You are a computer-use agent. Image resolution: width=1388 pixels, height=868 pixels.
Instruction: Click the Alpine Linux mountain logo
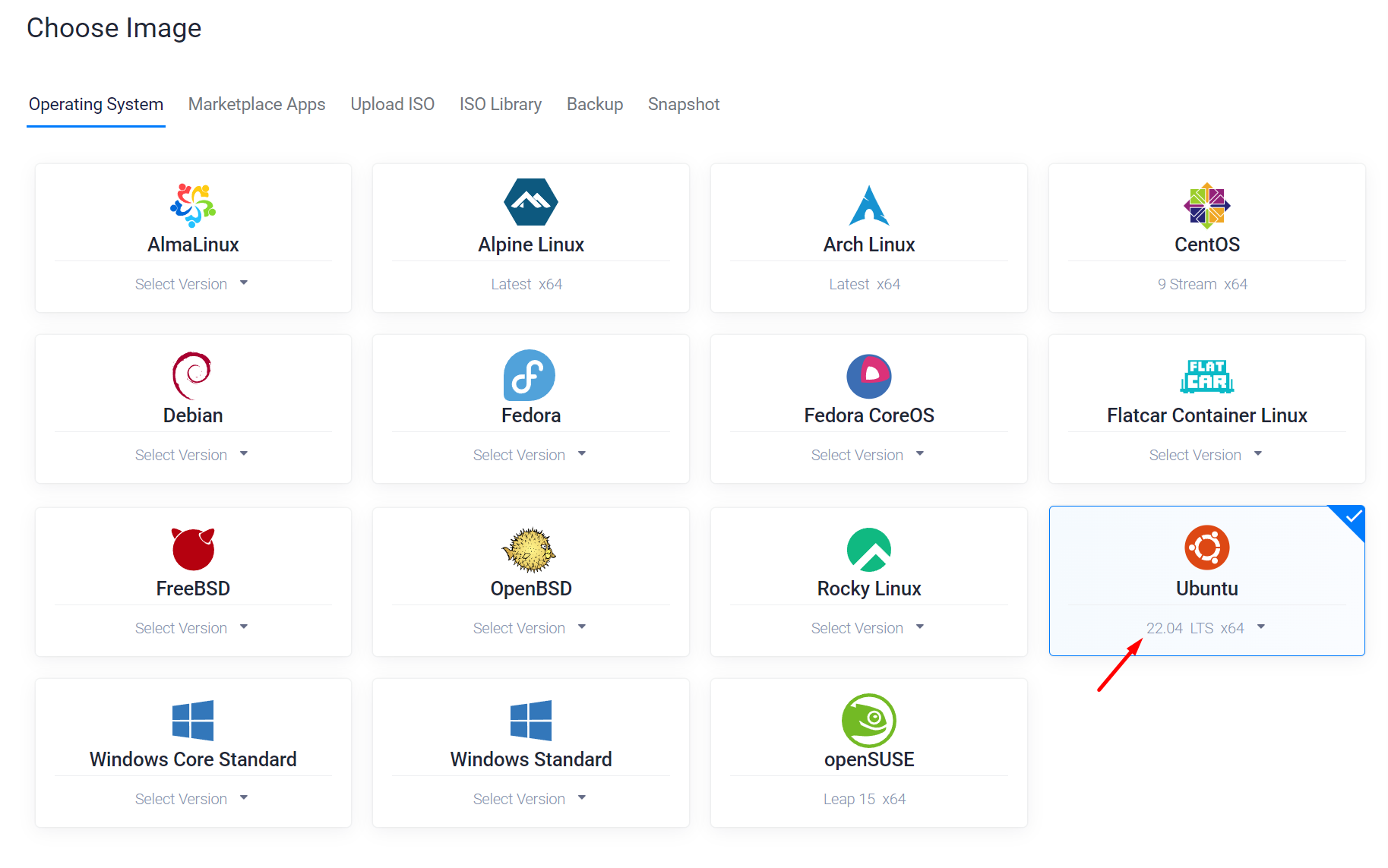[531, 202]
